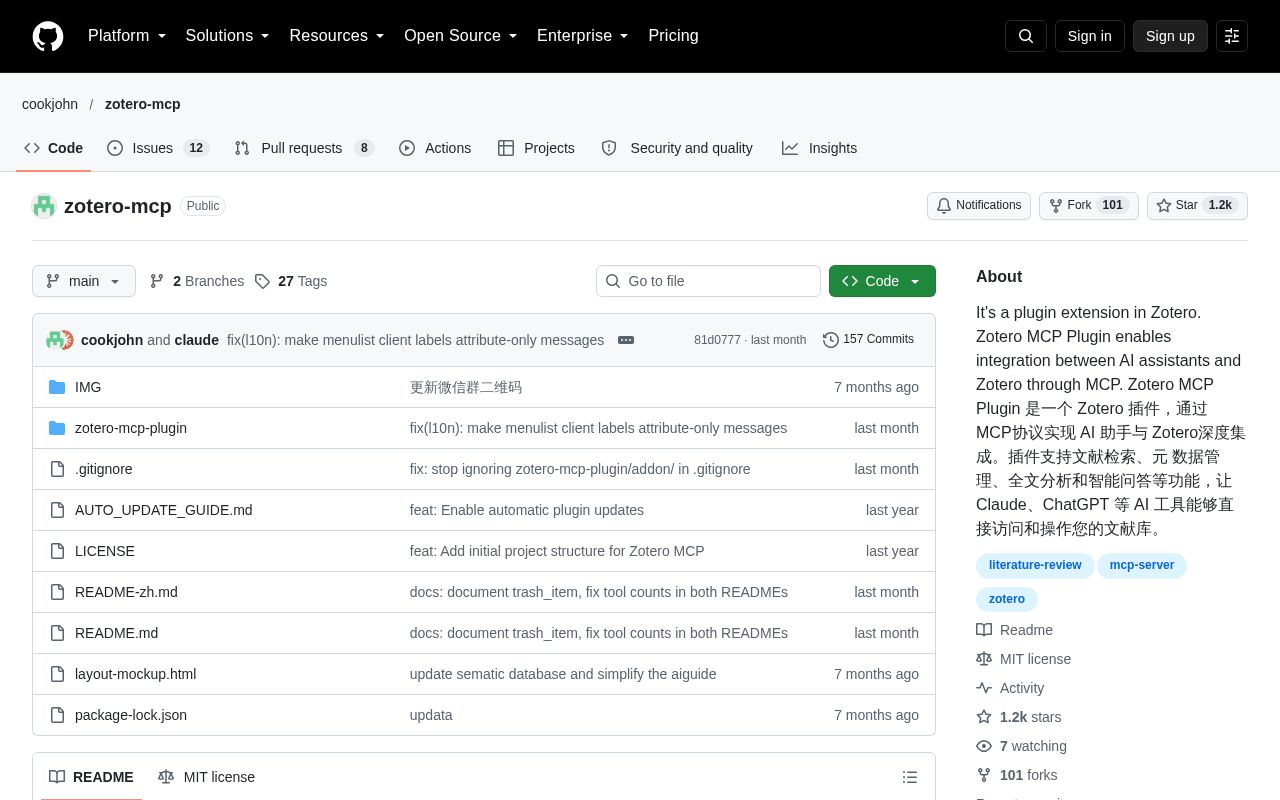Open the Security and quality tab
This screenshot has width=1280, height=800.
tap(677, 148)
